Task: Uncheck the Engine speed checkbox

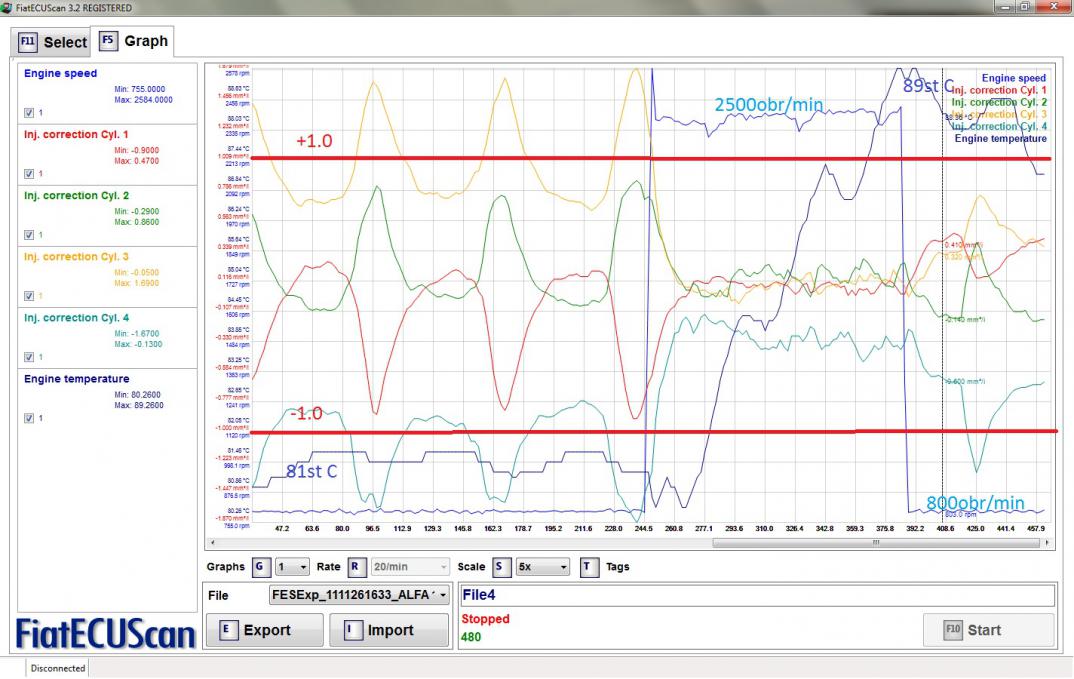Action: (x=28, y=113)
